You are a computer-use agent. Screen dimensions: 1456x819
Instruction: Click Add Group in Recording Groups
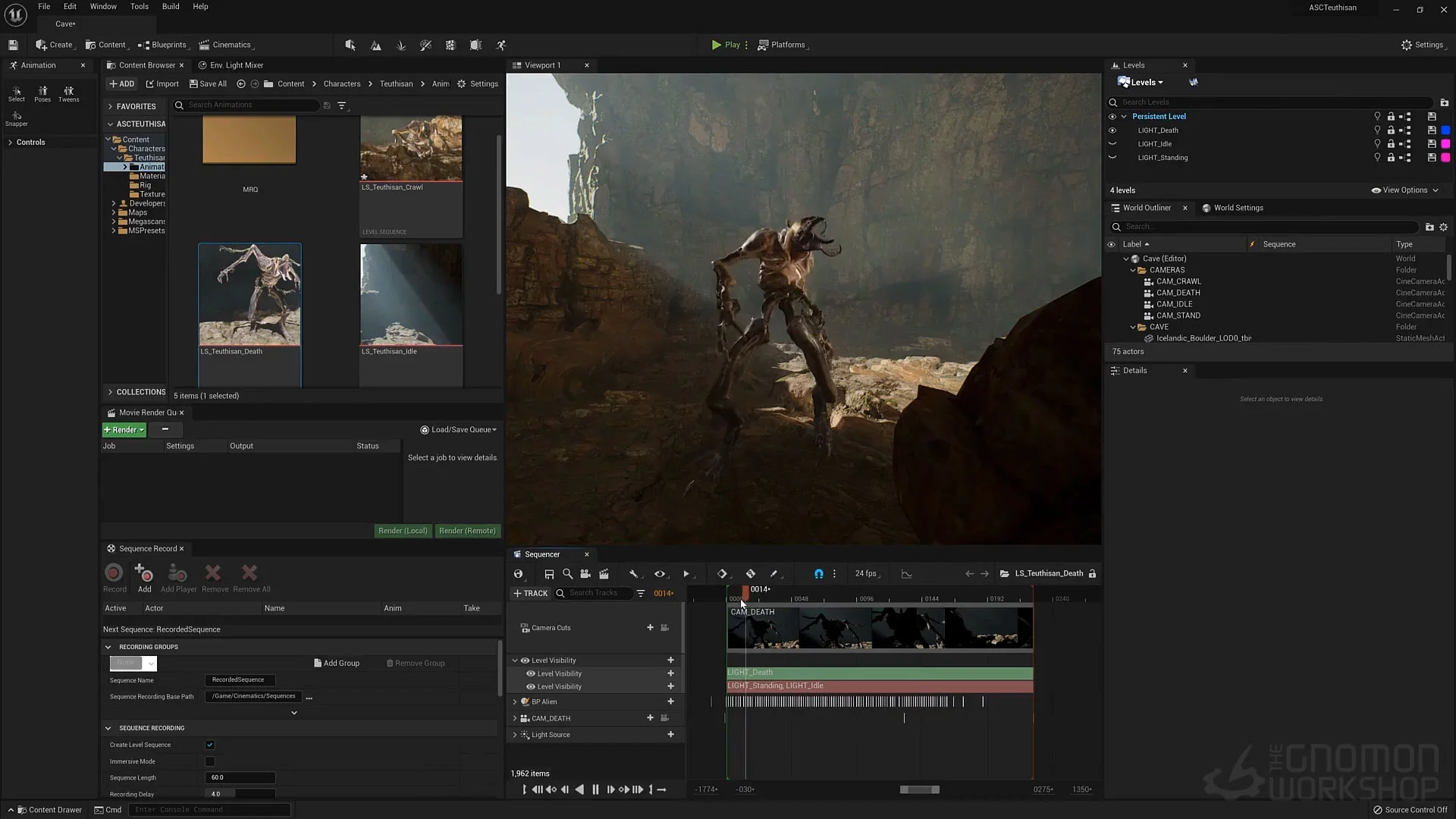[x=337, y=664]
